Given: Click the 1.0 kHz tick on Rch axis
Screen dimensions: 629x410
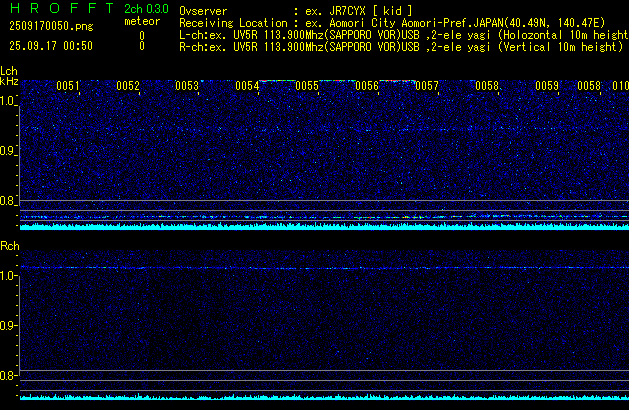Looking at the screenshot, I should [x=8, y=276].
